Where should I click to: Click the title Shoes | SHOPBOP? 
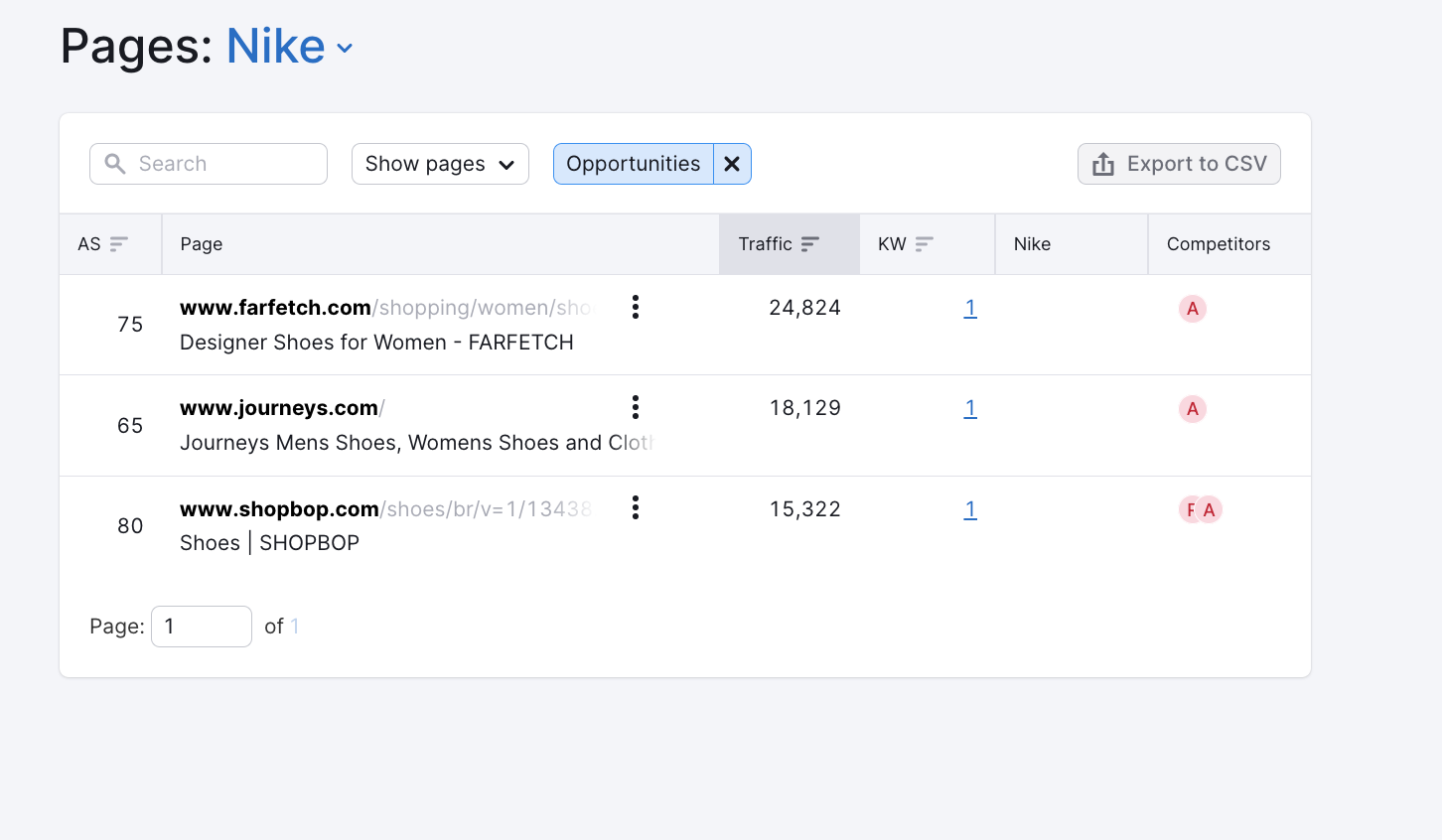(269, 543)
